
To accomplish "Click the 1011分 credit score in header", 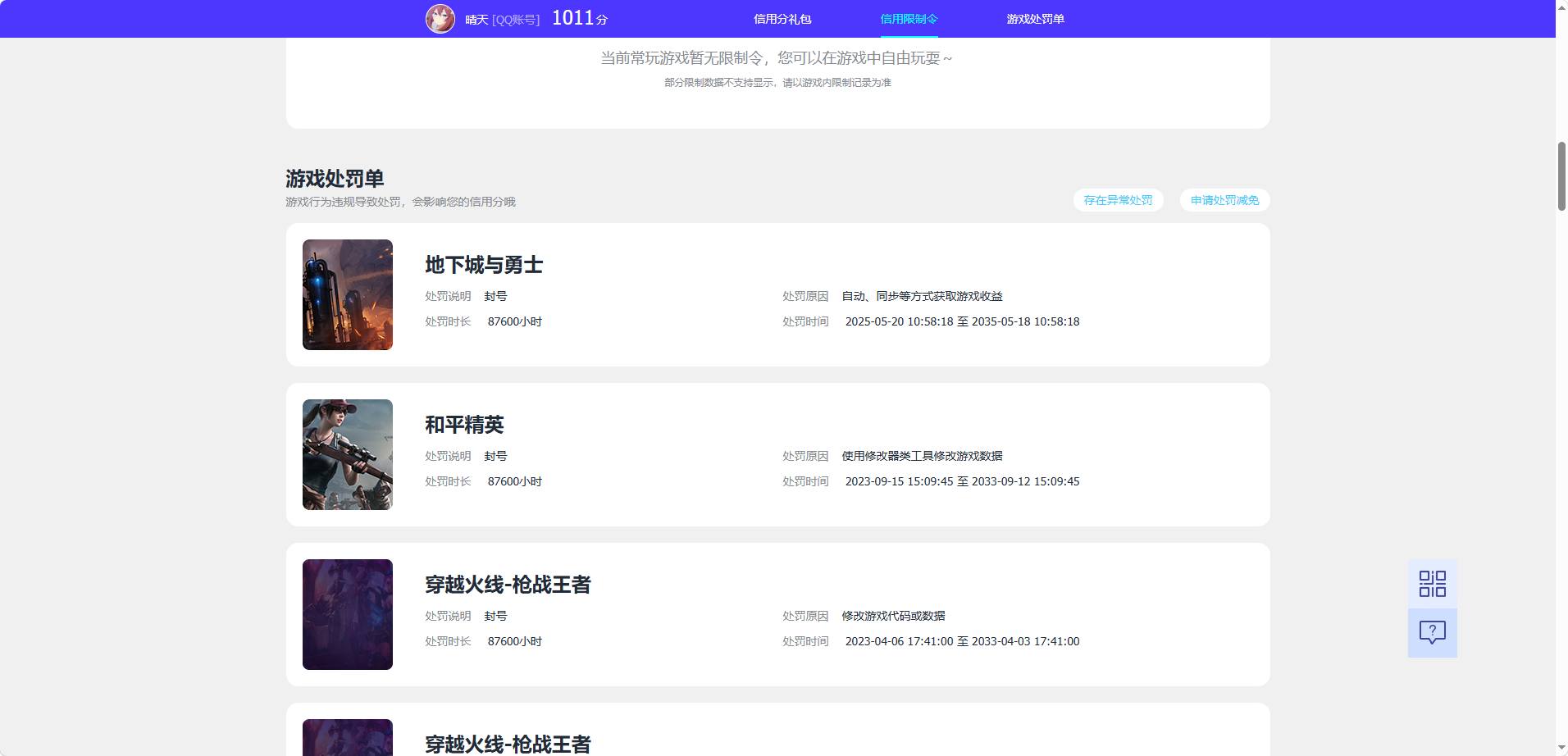I will click(580, 18).
